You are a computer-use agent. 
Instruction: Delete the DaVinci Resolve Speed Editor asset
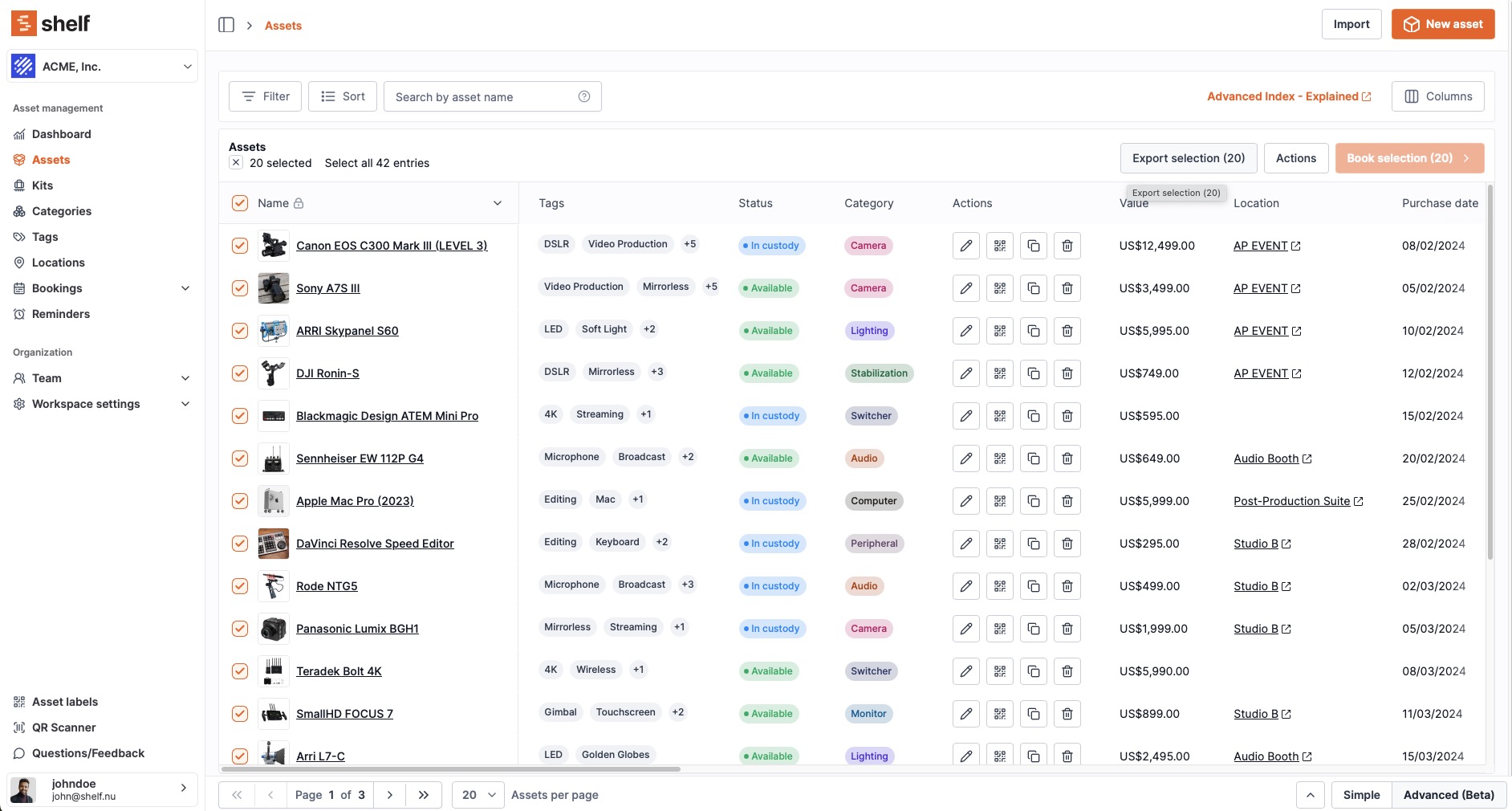(1067, 544)
